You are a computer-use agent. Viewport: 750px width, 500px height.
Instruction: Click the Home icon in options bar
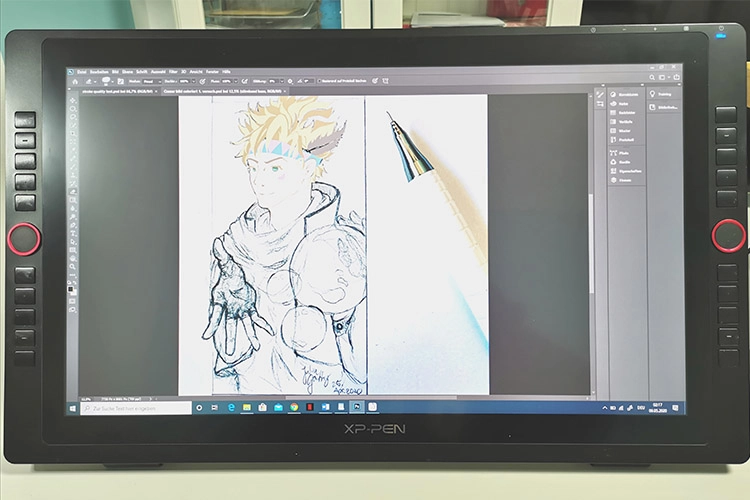(75, 81)
